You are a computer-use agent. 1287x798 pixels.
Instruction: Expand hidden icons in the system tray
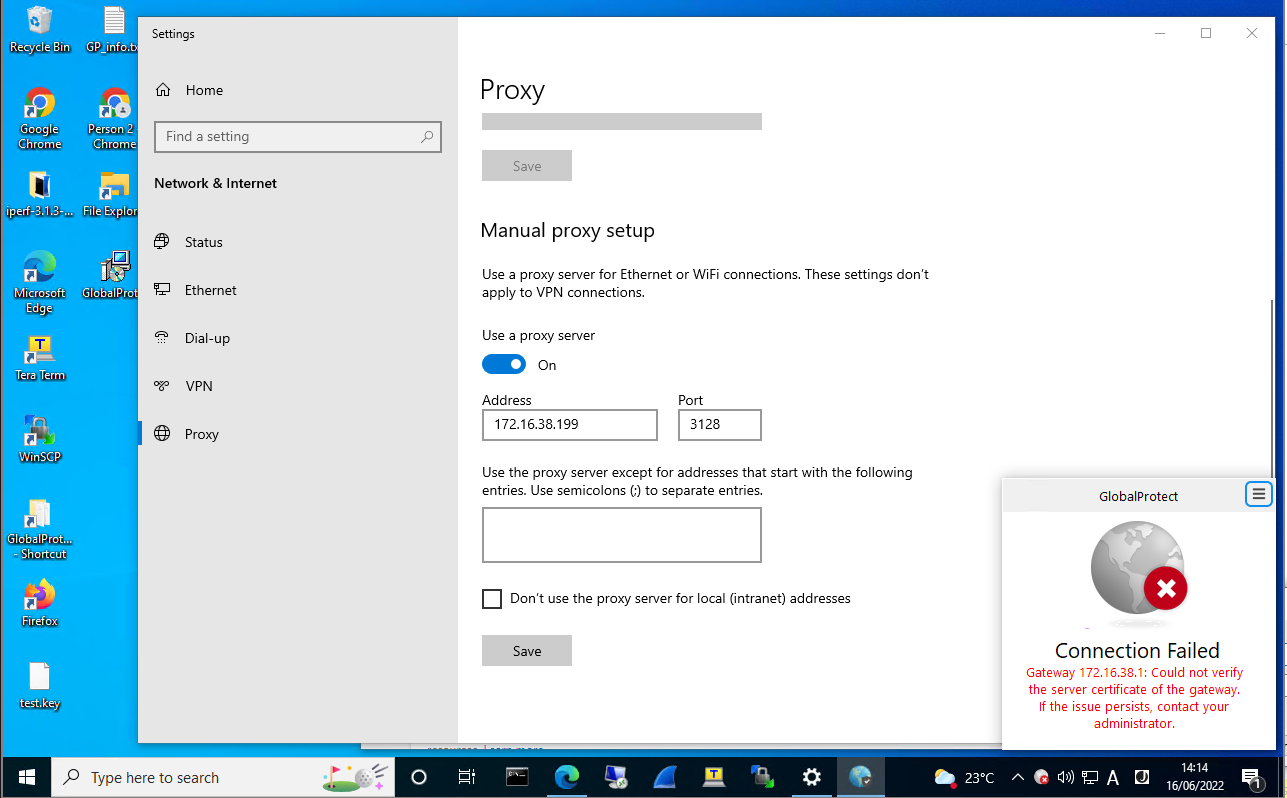(x=1017, y=776)
